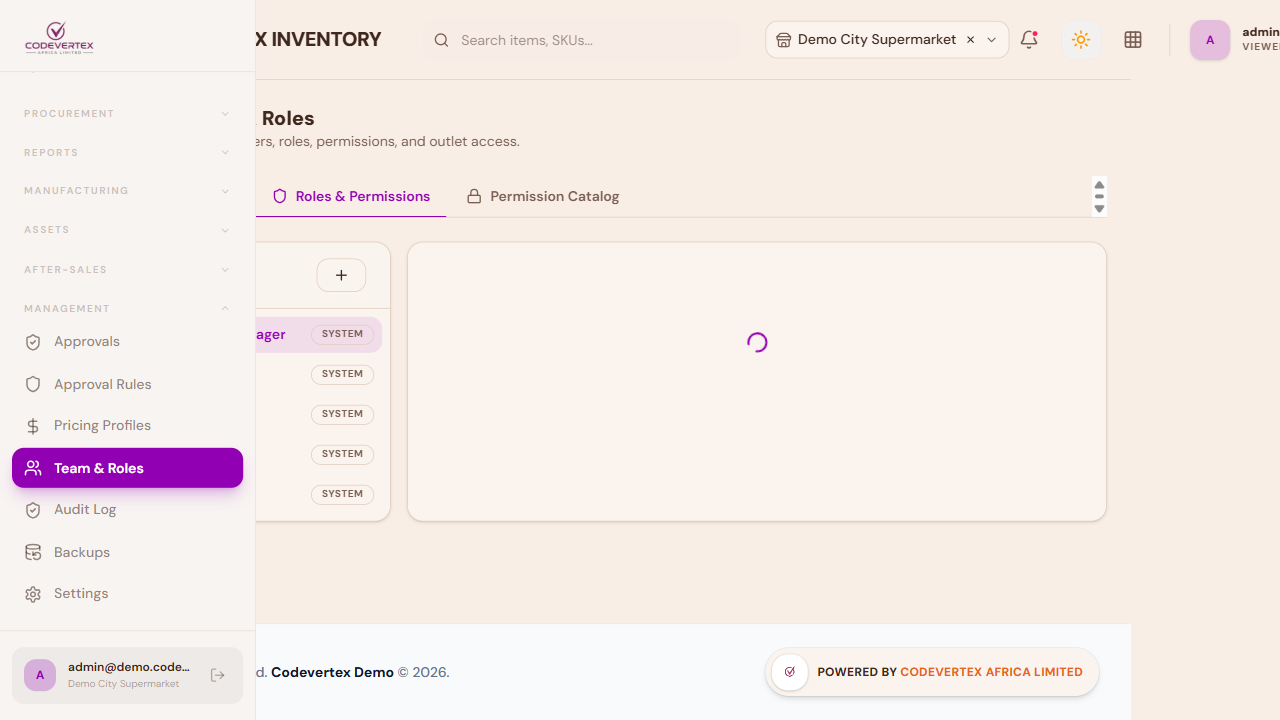Screen dimensions: 1280x720
Task: Select the Roles & Permissions tab
Action: pos(351,196)
